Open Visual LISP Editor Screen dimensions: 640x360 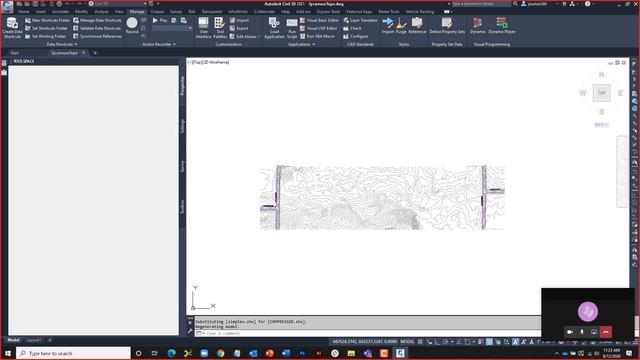319,28
